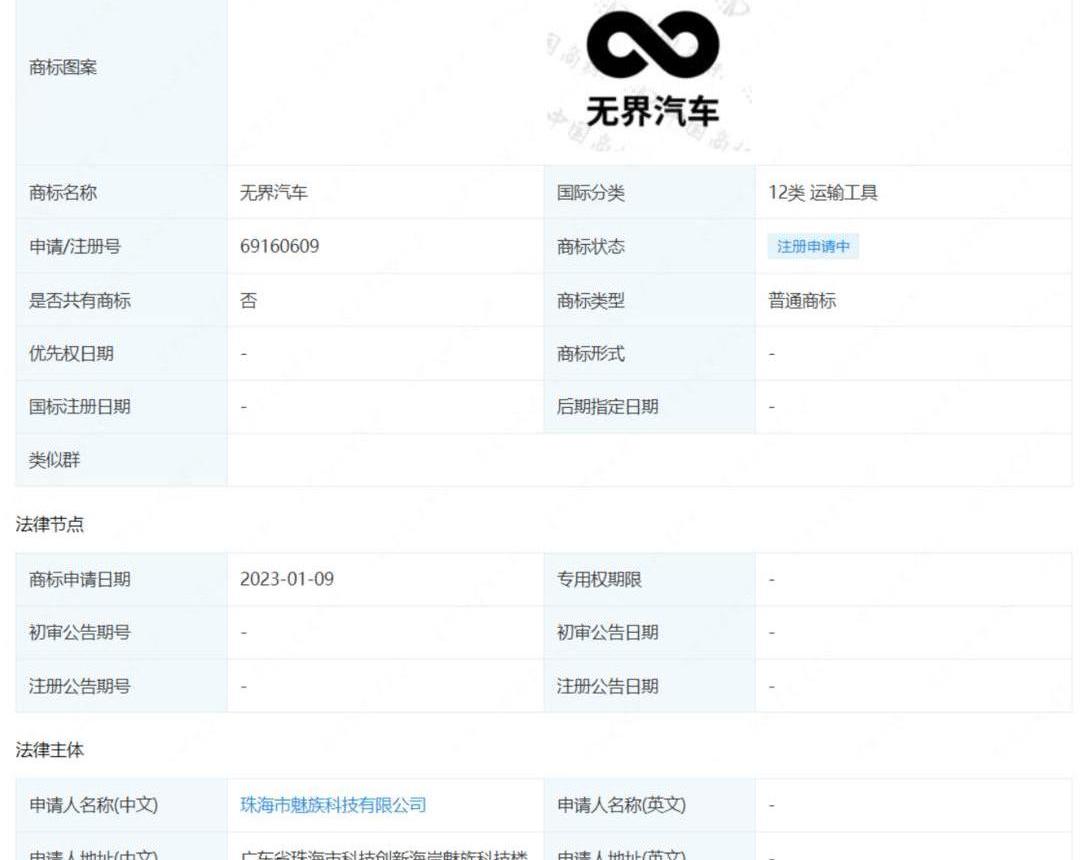Select the 国标注册日期 field label
The image size is (1080, 860).
pyautogui.click(x=80, y=406)
